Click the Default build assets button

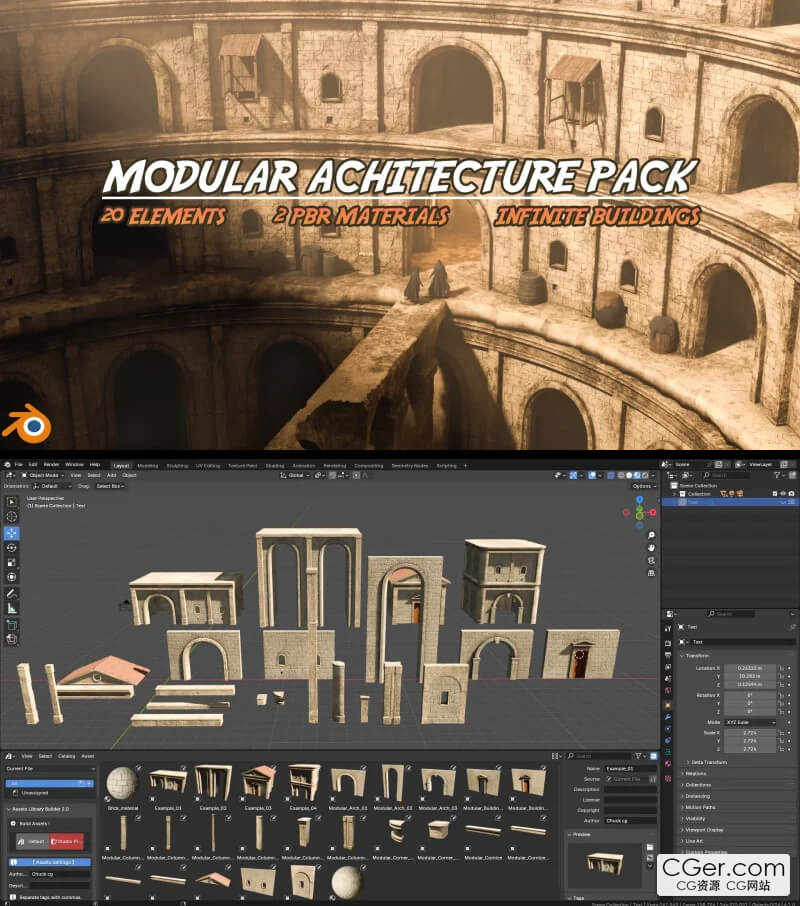[32, 841]
